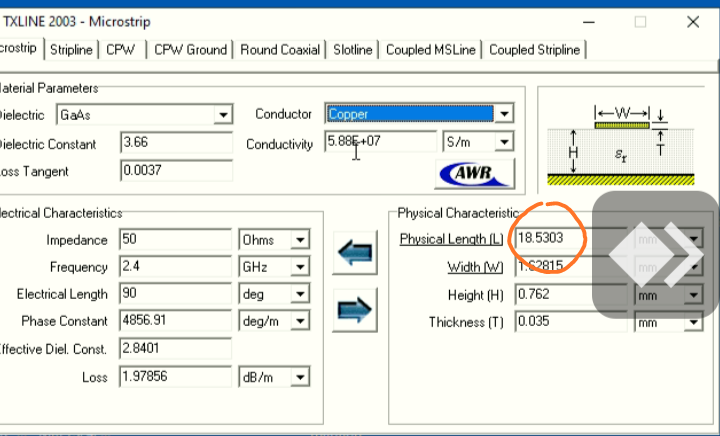Open the conductivity S/m units dropdown

pyautogui.click(x=505, y=143)
